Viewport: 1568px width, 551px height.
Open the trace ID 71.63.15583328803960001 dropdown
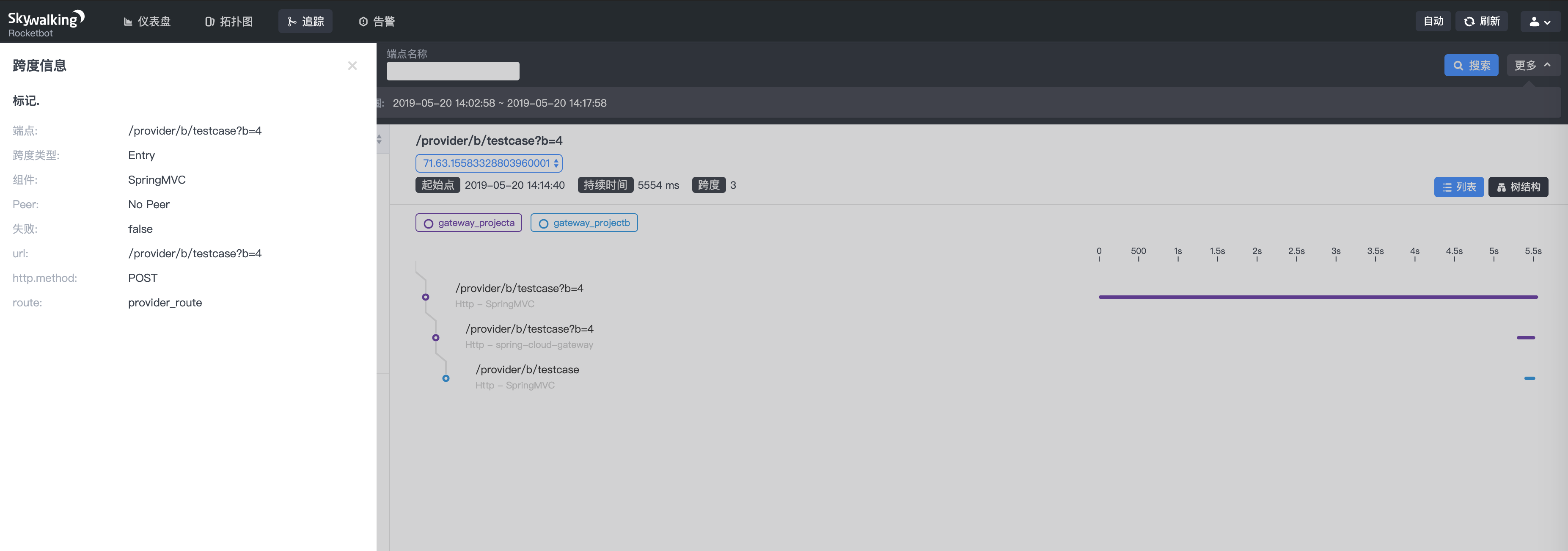pos(489,163)
